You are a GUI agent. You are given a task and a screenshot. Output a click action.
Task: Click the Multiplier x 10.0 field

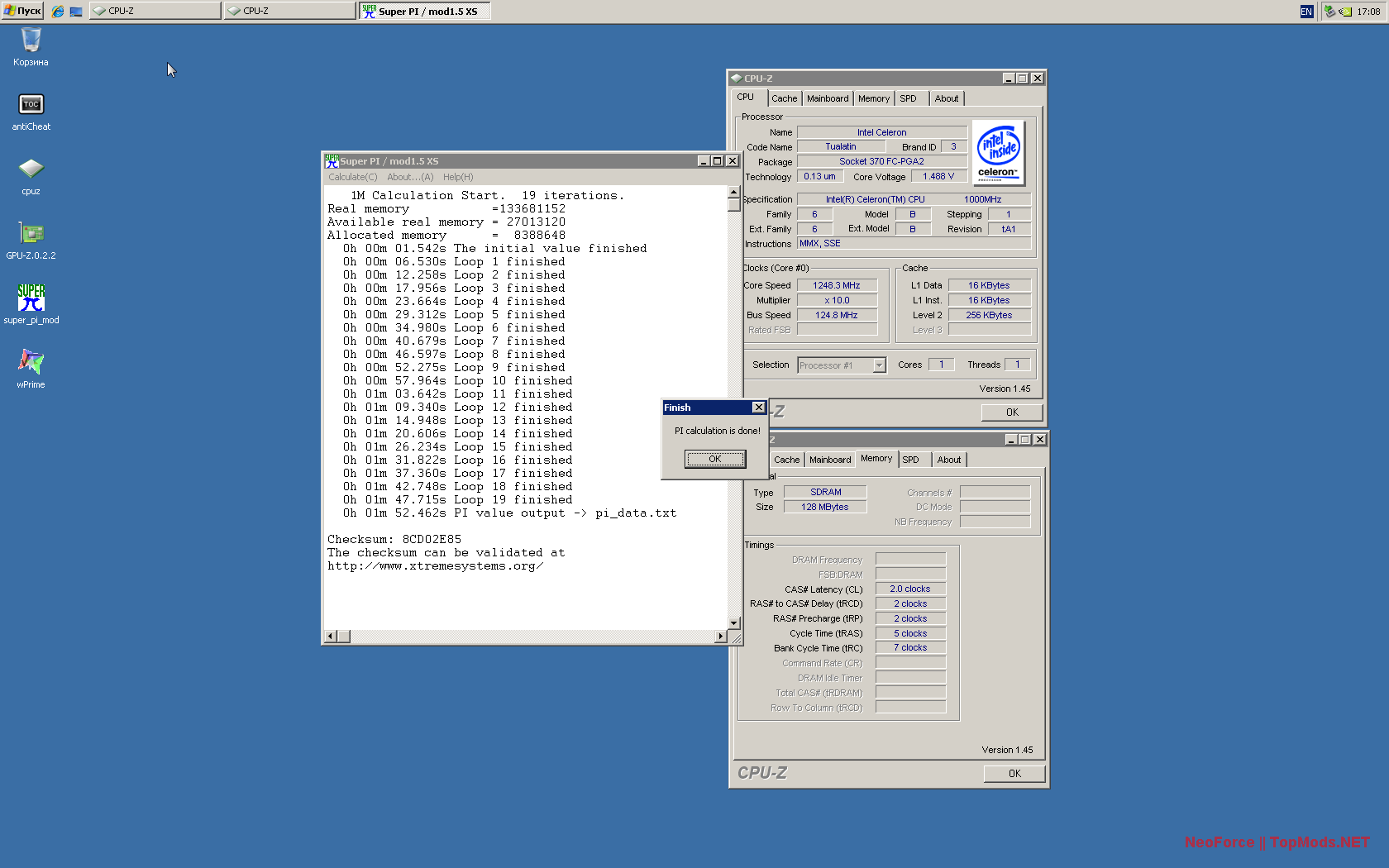click(837, 300)
